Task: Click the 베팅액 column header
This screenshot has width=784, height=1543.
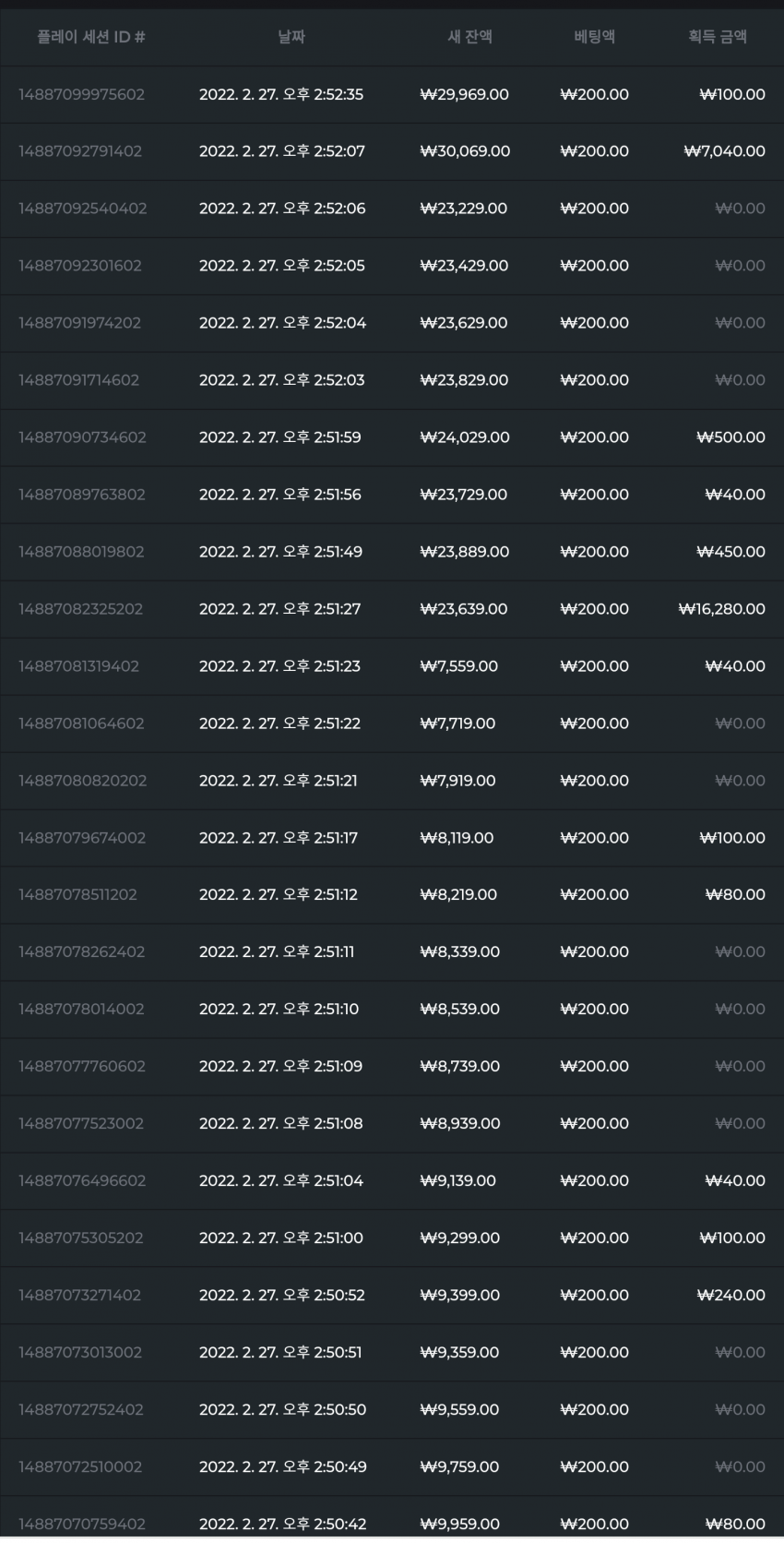Action: pyautogui.click(x=595, y=37)
